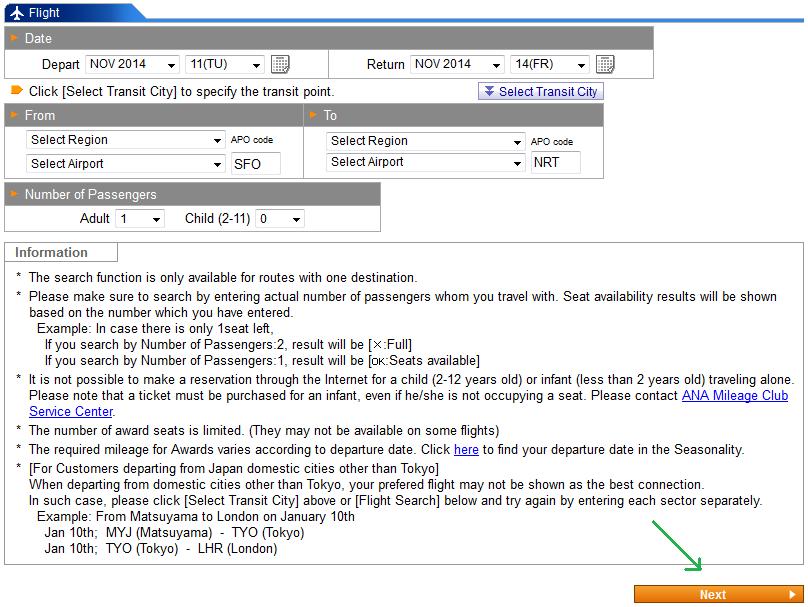
Task: Change the Child (2-11) count dropdown
Action: pos(280,219)
